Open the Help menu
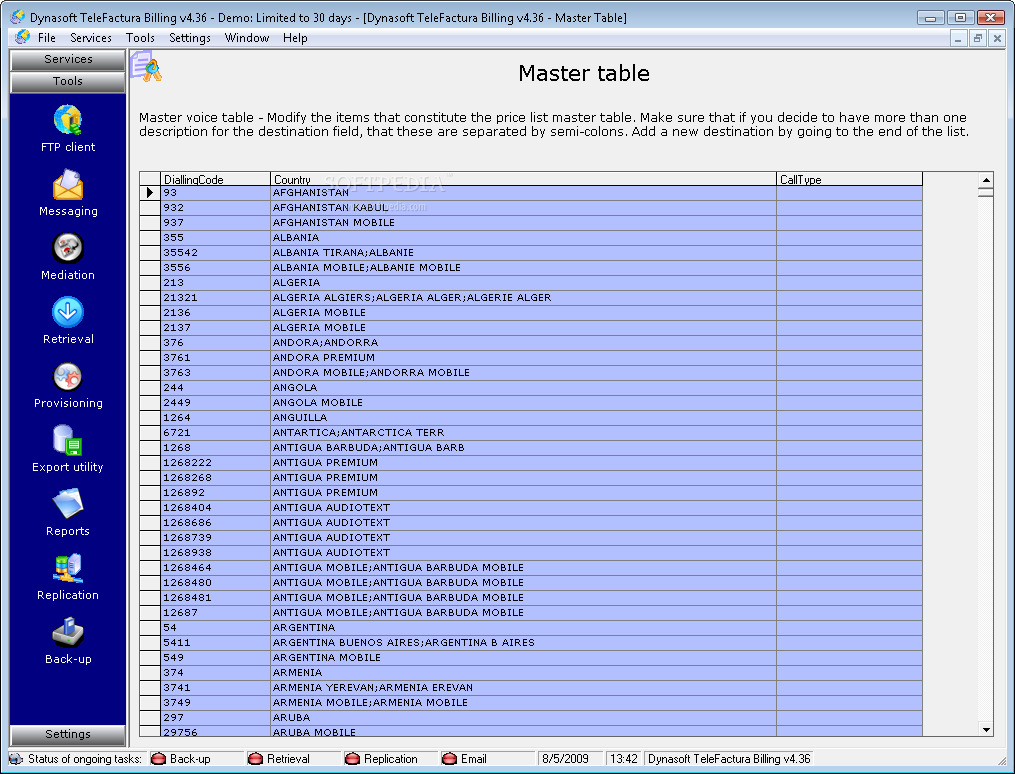Image resolution: width=1015 pixels, height=774 pixels. click(295, 38)
